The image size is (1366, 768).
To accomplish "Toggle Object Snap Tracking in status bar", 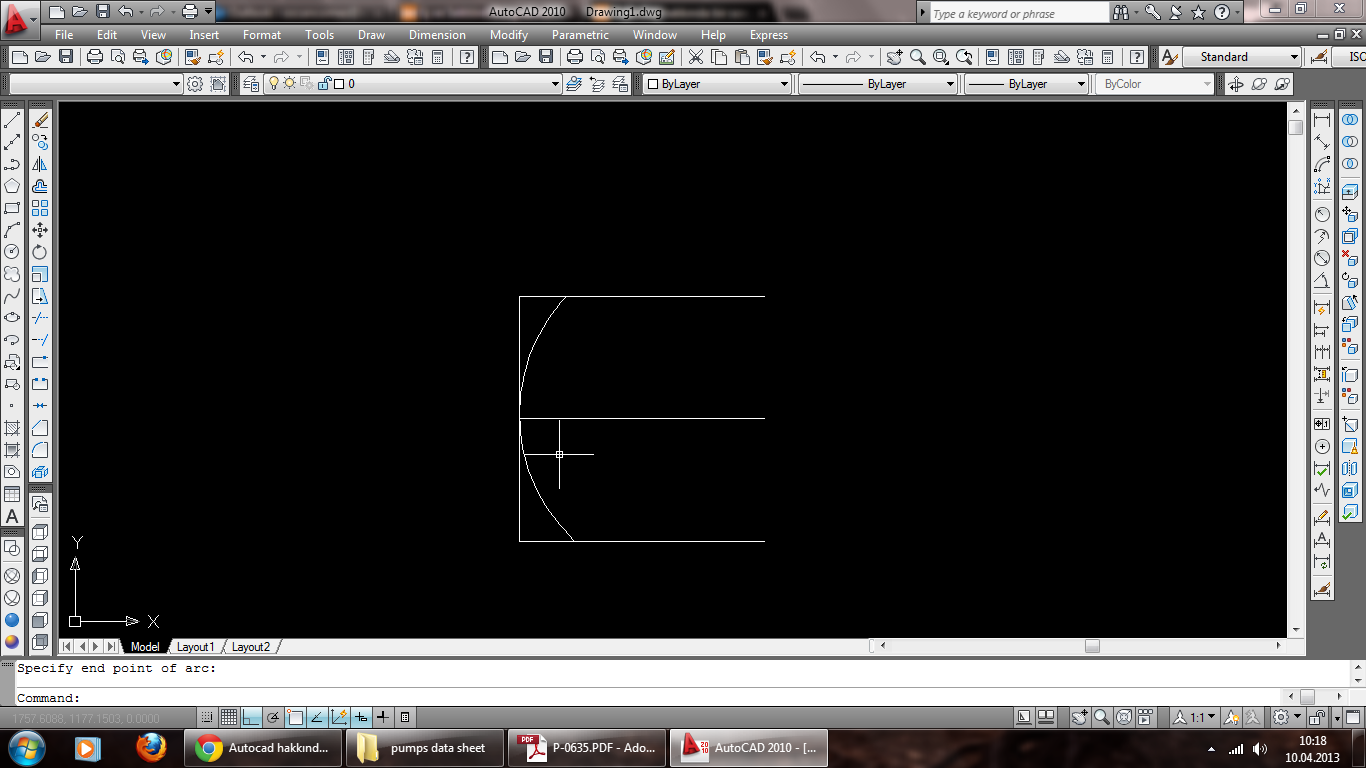I will click(317, 717).
